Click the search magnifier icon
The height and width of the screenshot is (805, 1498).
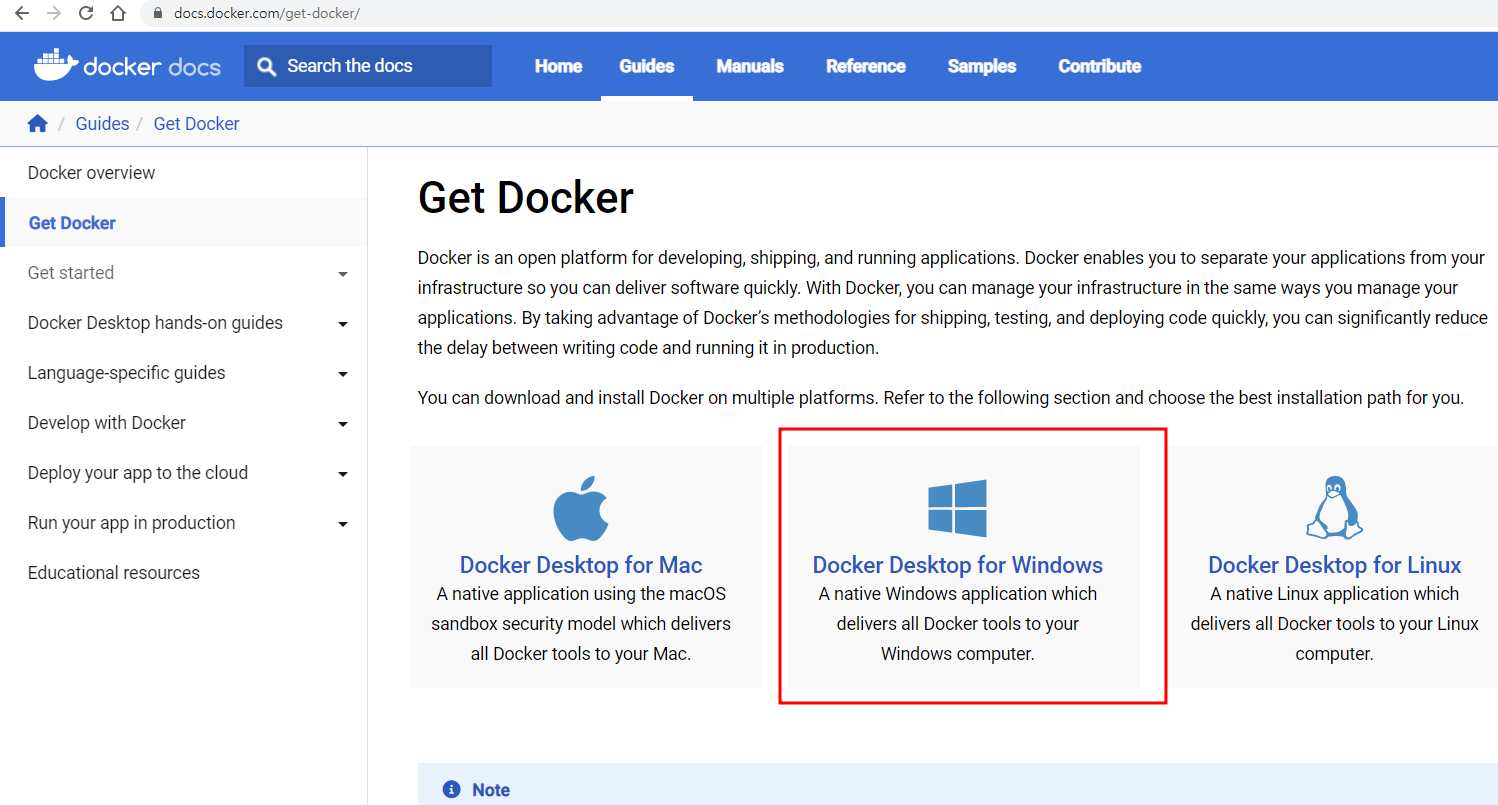(x=266, y=66)
